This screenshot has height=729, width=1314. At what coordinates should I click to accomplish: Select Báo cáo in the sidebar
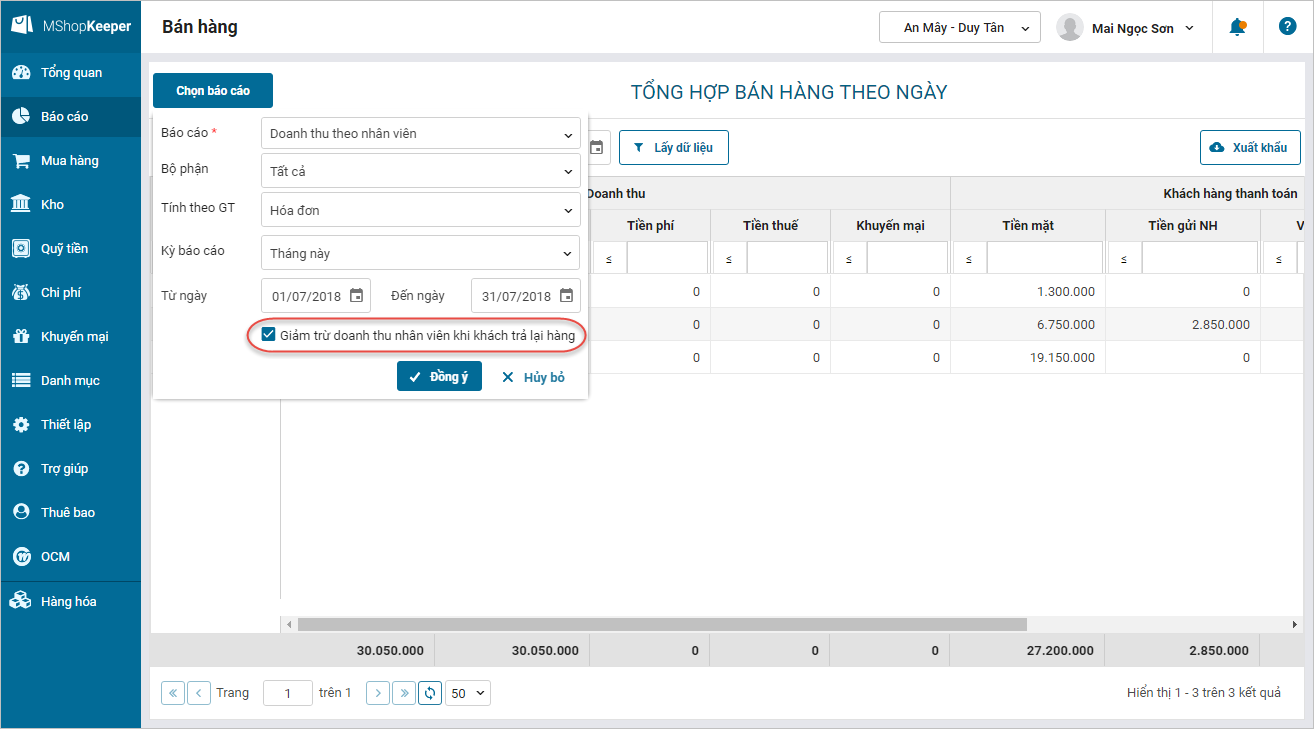[71, 117]
